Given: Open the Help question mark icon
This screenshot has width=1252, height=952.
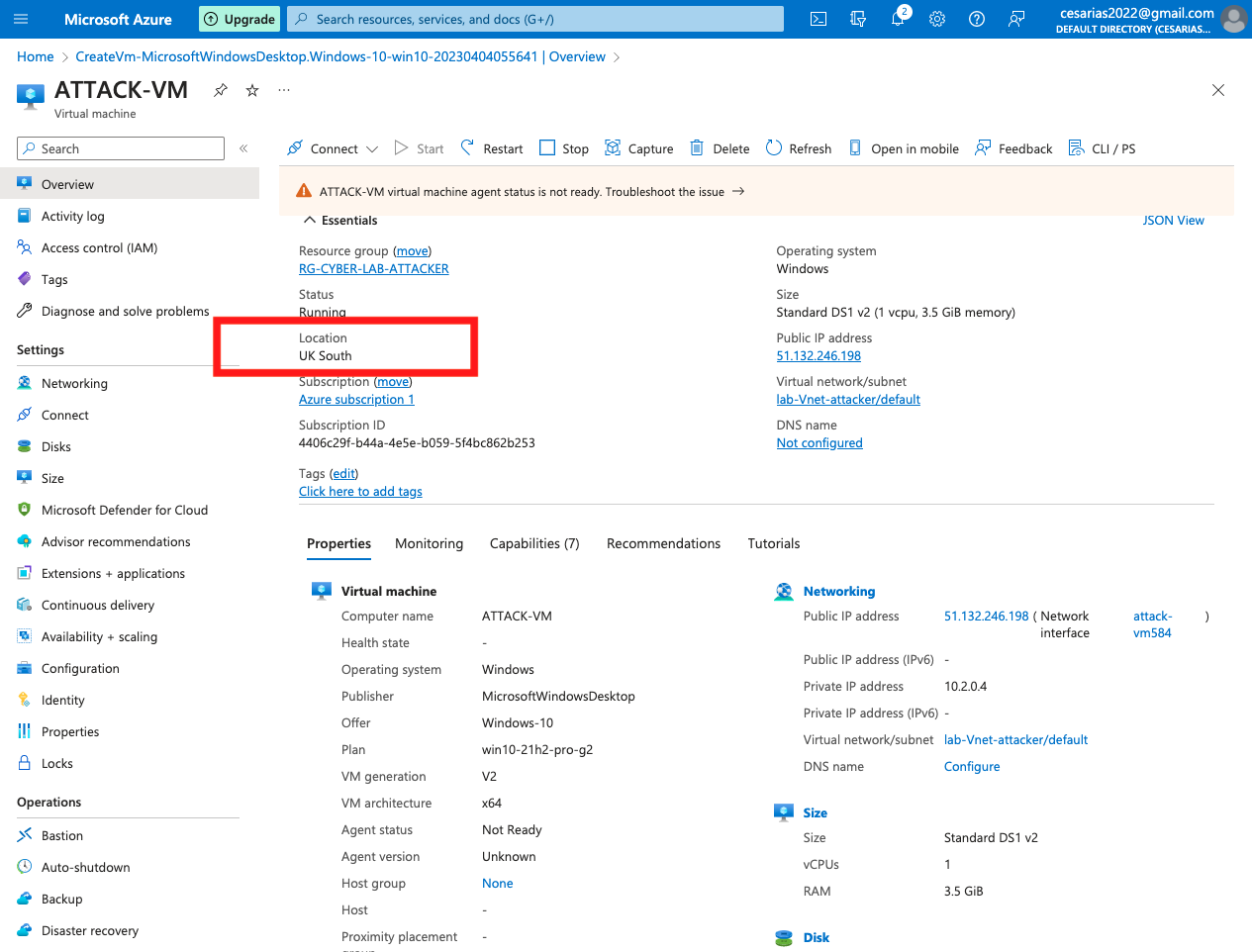Looking at the screenshot, I should click(977, 19).
